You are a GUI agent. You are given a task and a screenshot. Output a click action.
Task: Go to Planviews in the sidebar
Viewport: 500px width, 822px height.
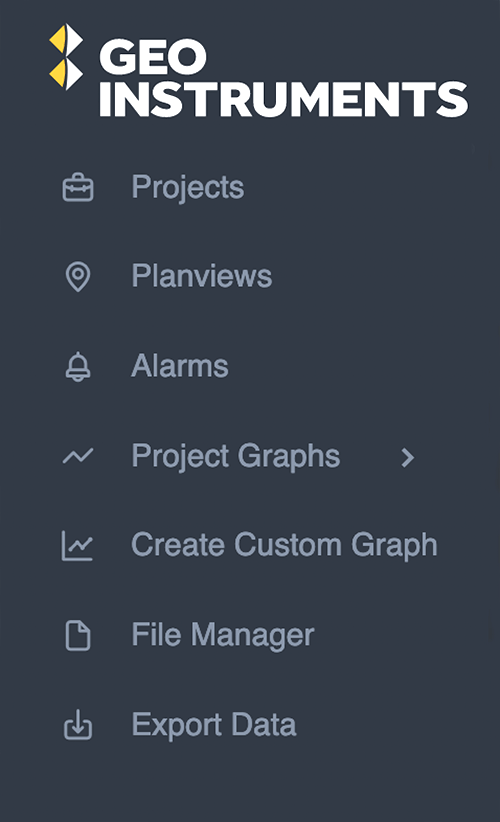pos(202,276)
